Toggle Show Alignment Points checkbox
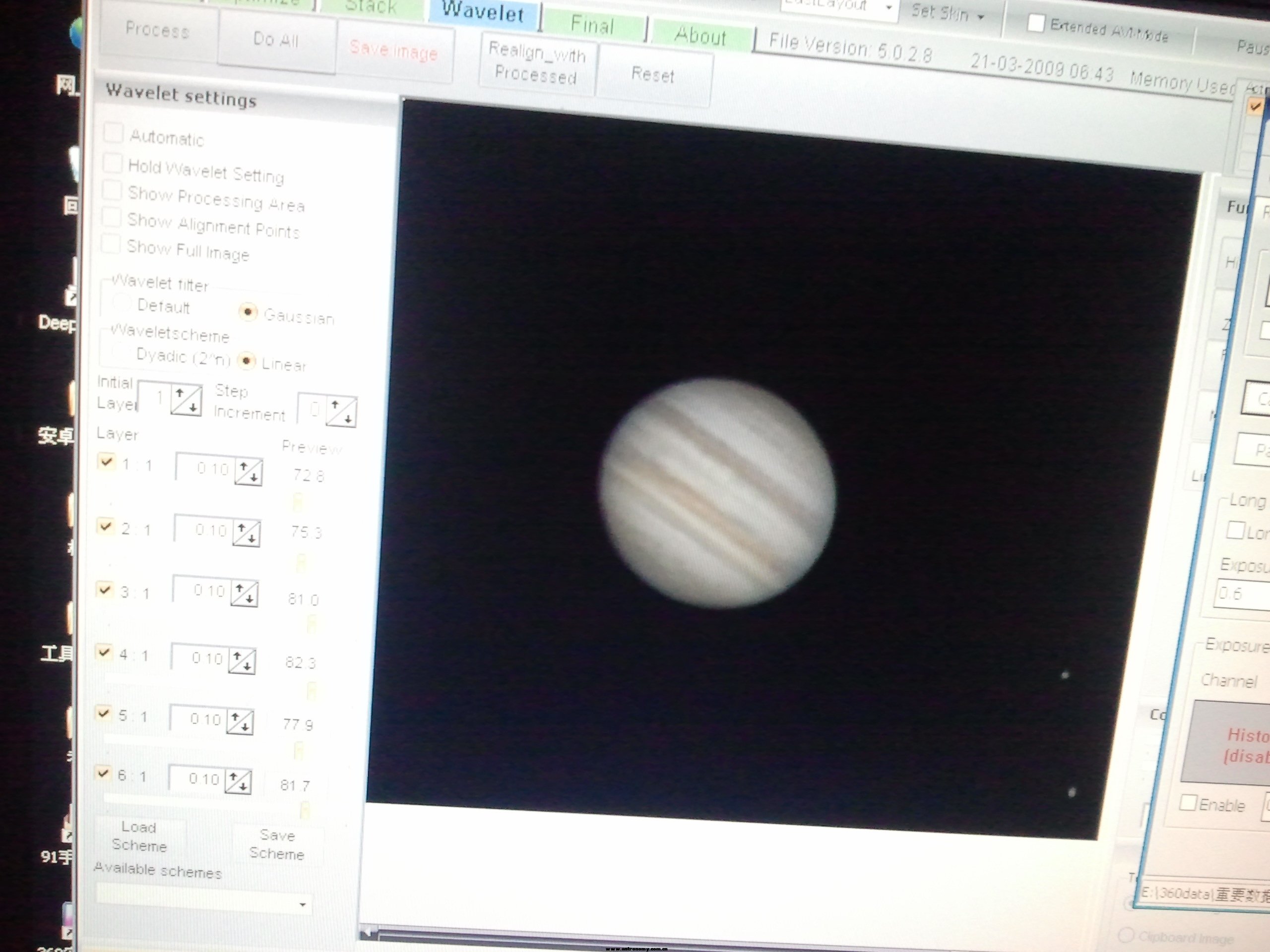 [112, 218]
